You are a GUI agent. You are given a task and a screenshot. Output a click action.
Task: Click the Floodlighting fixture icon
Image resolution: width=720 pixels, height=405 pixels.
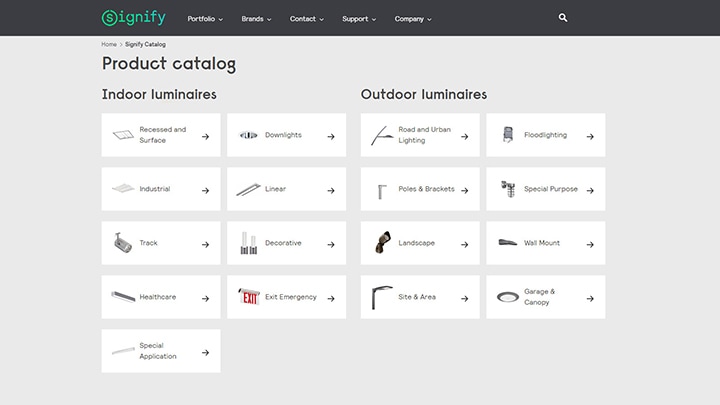pos(508,135)
